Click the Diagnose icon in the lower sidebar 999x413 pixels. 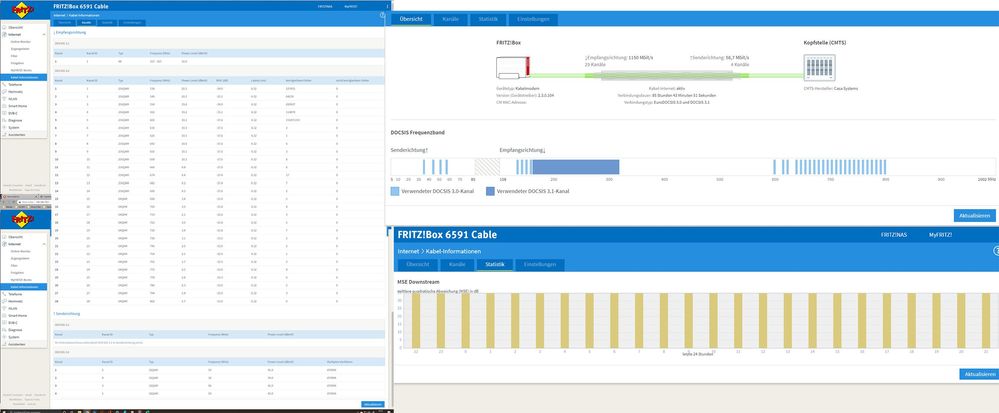[x=4, y=330]
